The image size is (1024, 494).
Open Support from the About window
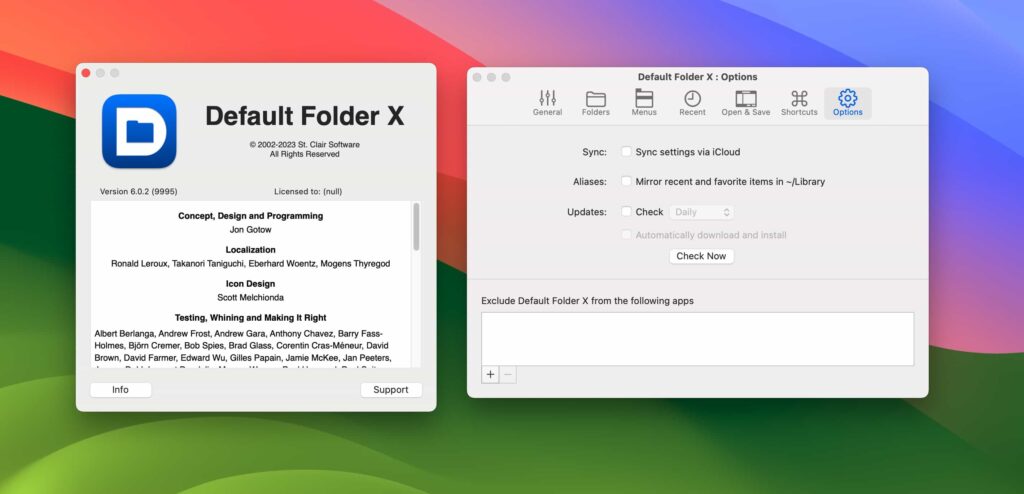tap(391, 389)
